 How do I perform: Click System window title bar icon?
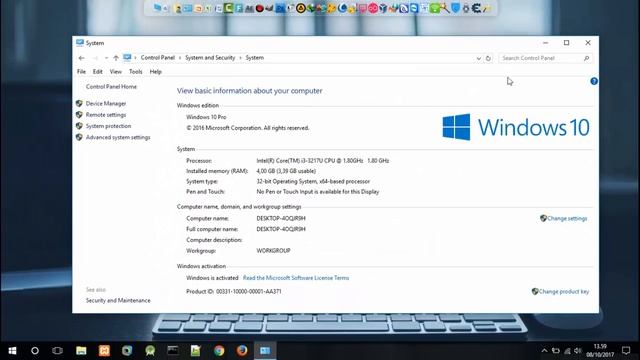pos(80,43)
